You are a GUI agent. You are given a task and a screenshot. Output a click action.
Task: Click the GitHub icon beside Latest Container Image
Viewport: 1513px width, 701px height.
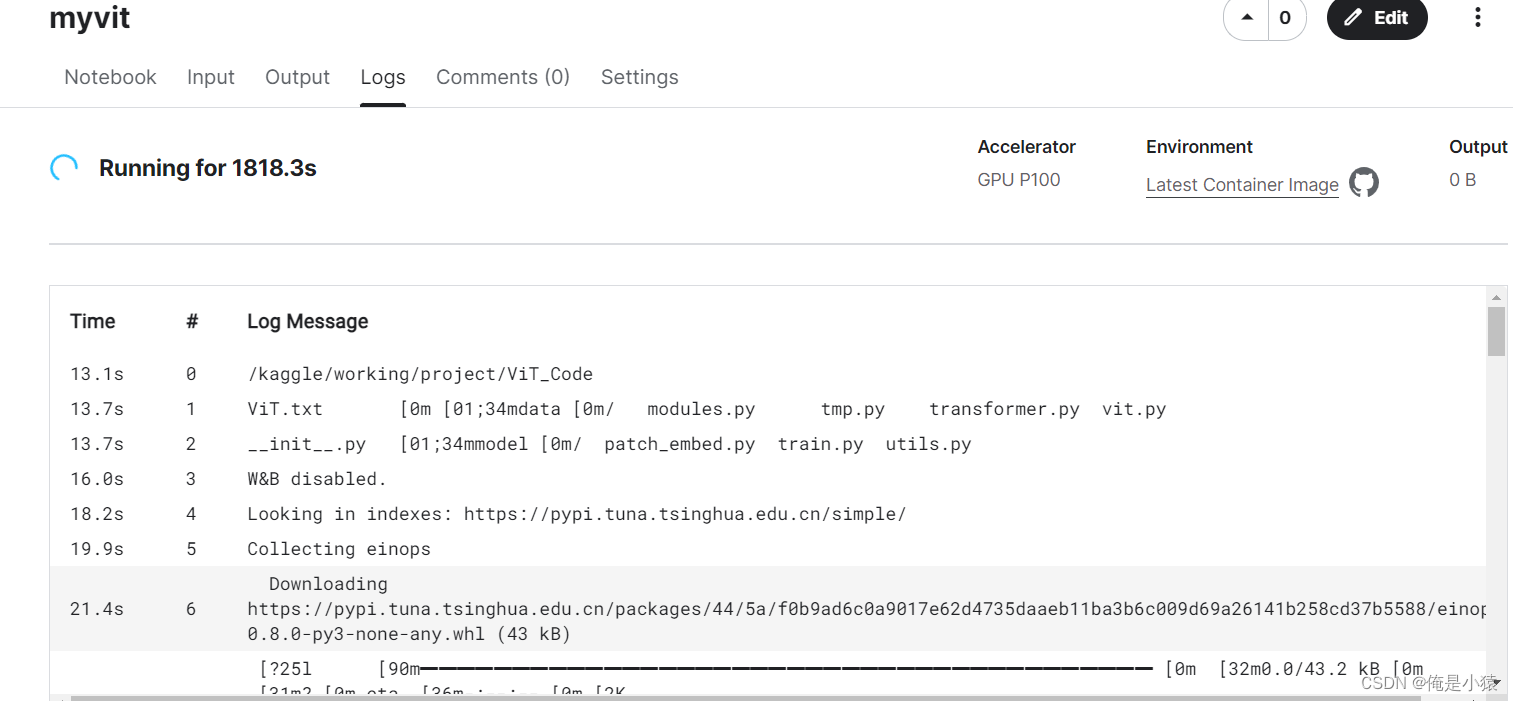coord(1364,183)
